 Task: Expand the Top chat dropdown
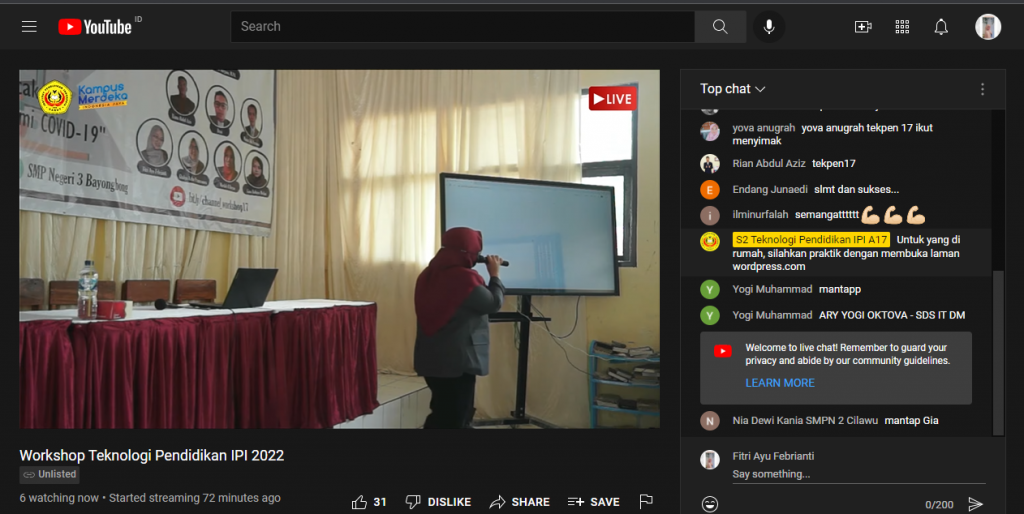coord(733,89)
